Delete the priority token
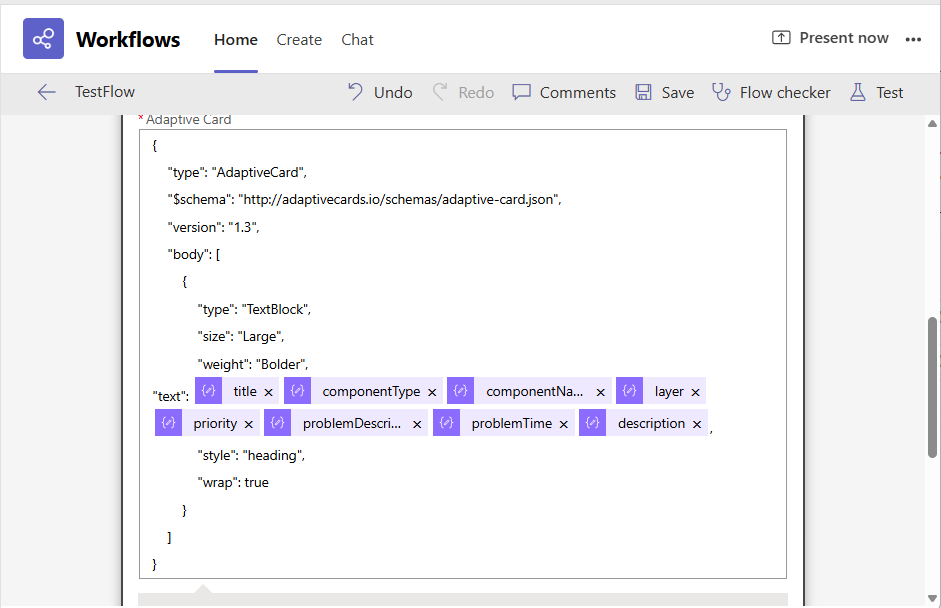Screen dimensions: 941x608 click(x=248, y=424)
